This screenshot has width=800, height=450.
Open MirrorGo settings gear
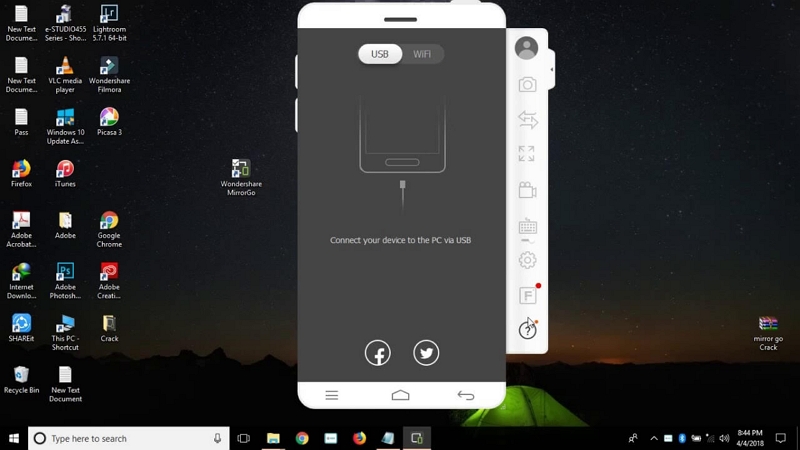[x=528, y=260]
